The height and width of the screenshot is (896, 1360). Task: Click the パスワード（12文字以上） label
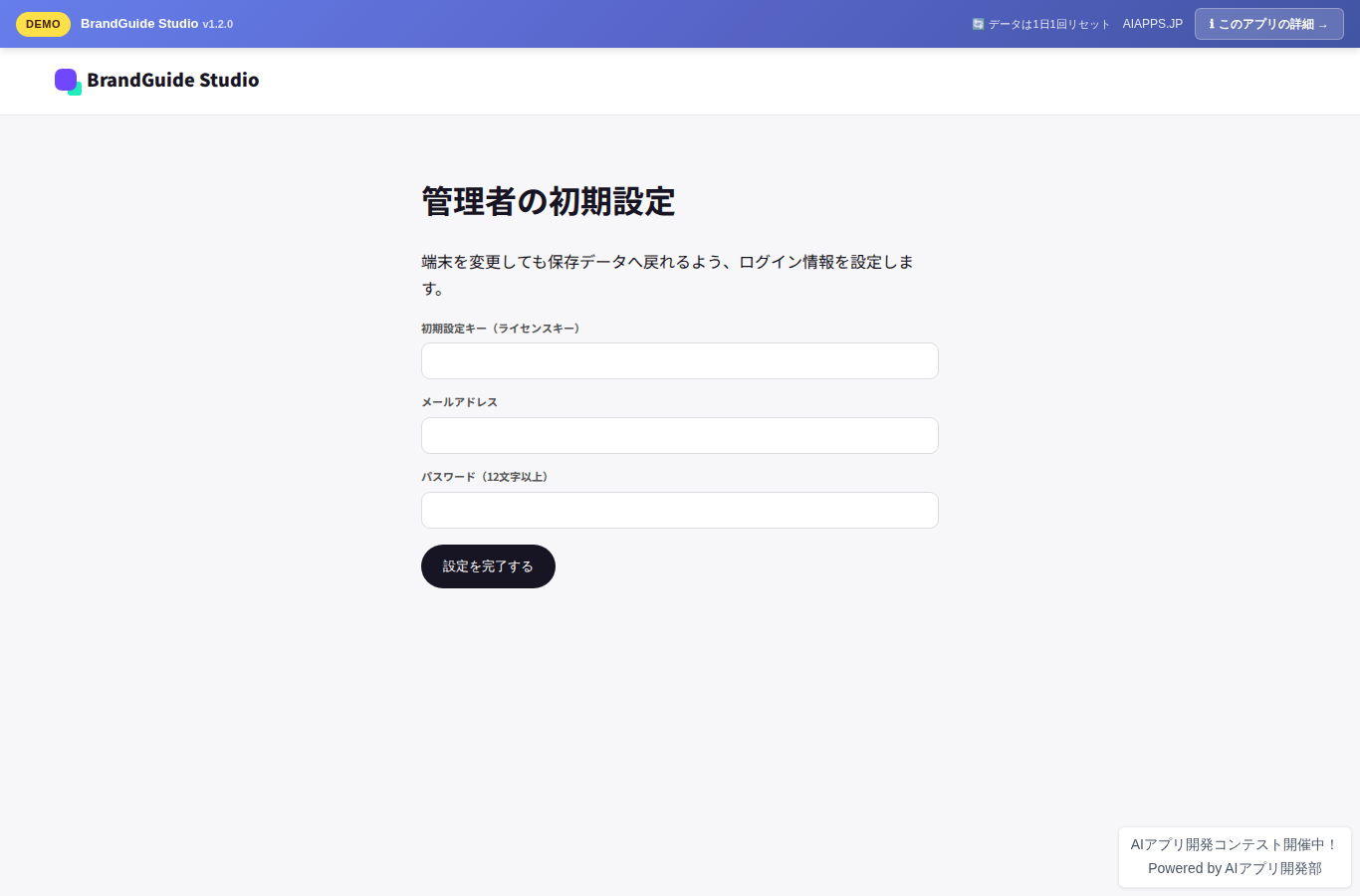point(485,477)
